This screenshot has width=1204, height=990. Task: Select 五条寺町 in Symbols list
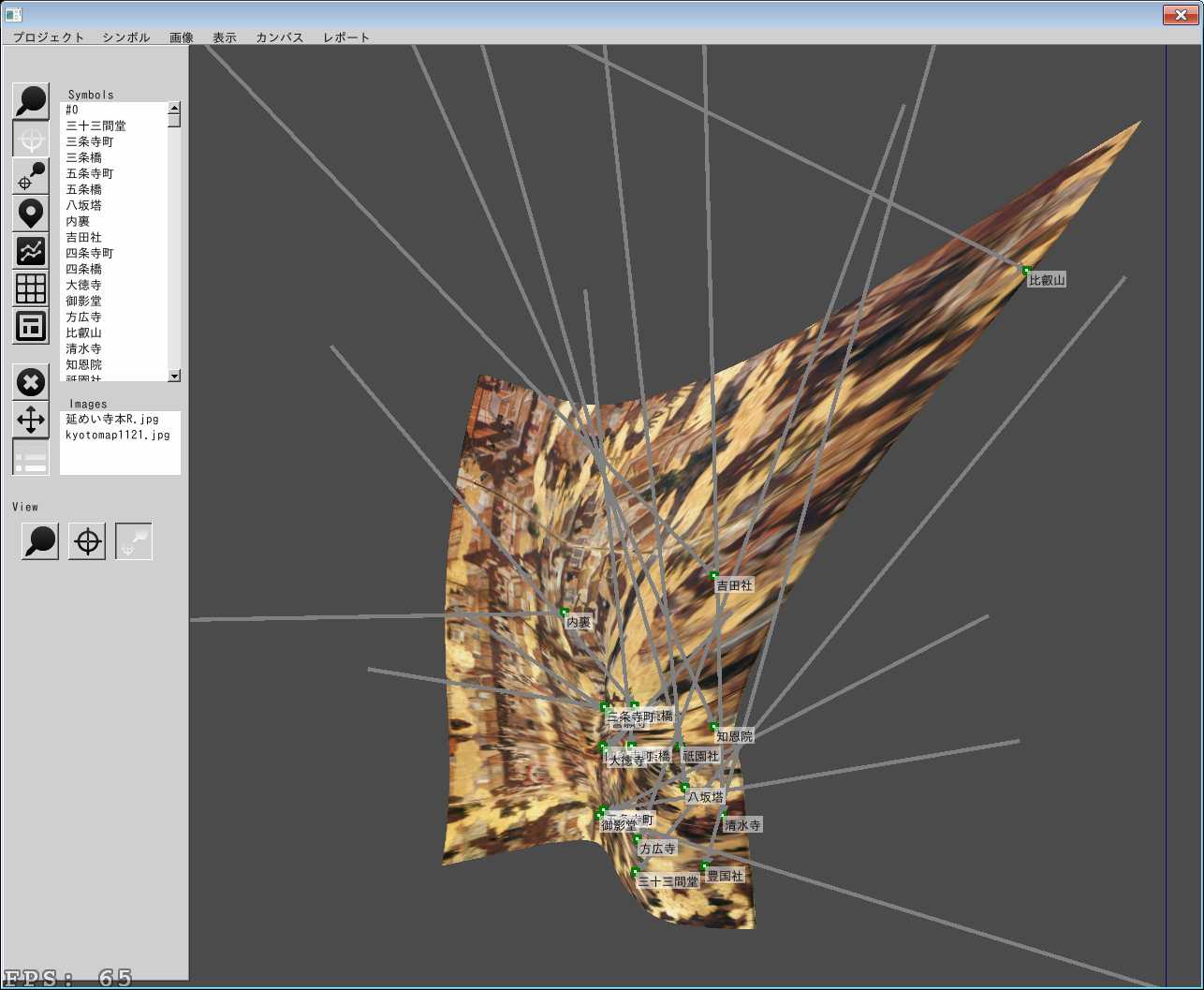tap(113, 173)
